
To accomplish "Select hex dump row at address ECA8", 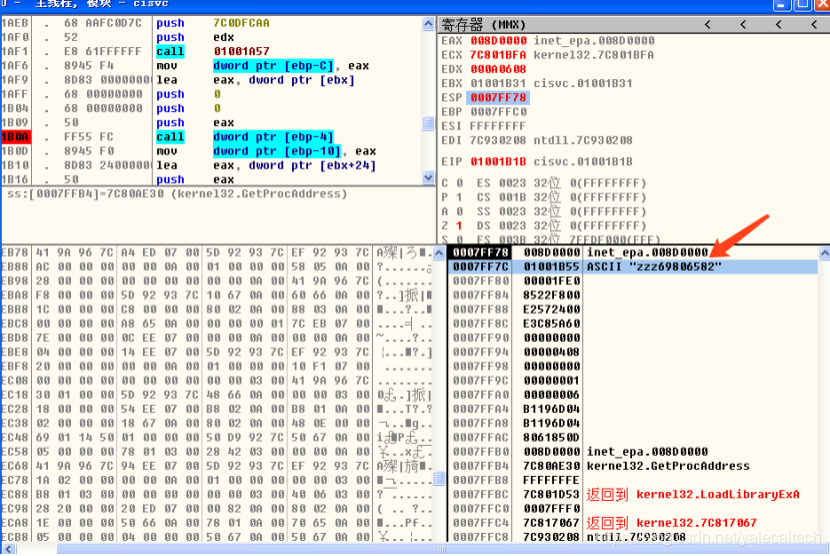I will click(x=217, y=523).
